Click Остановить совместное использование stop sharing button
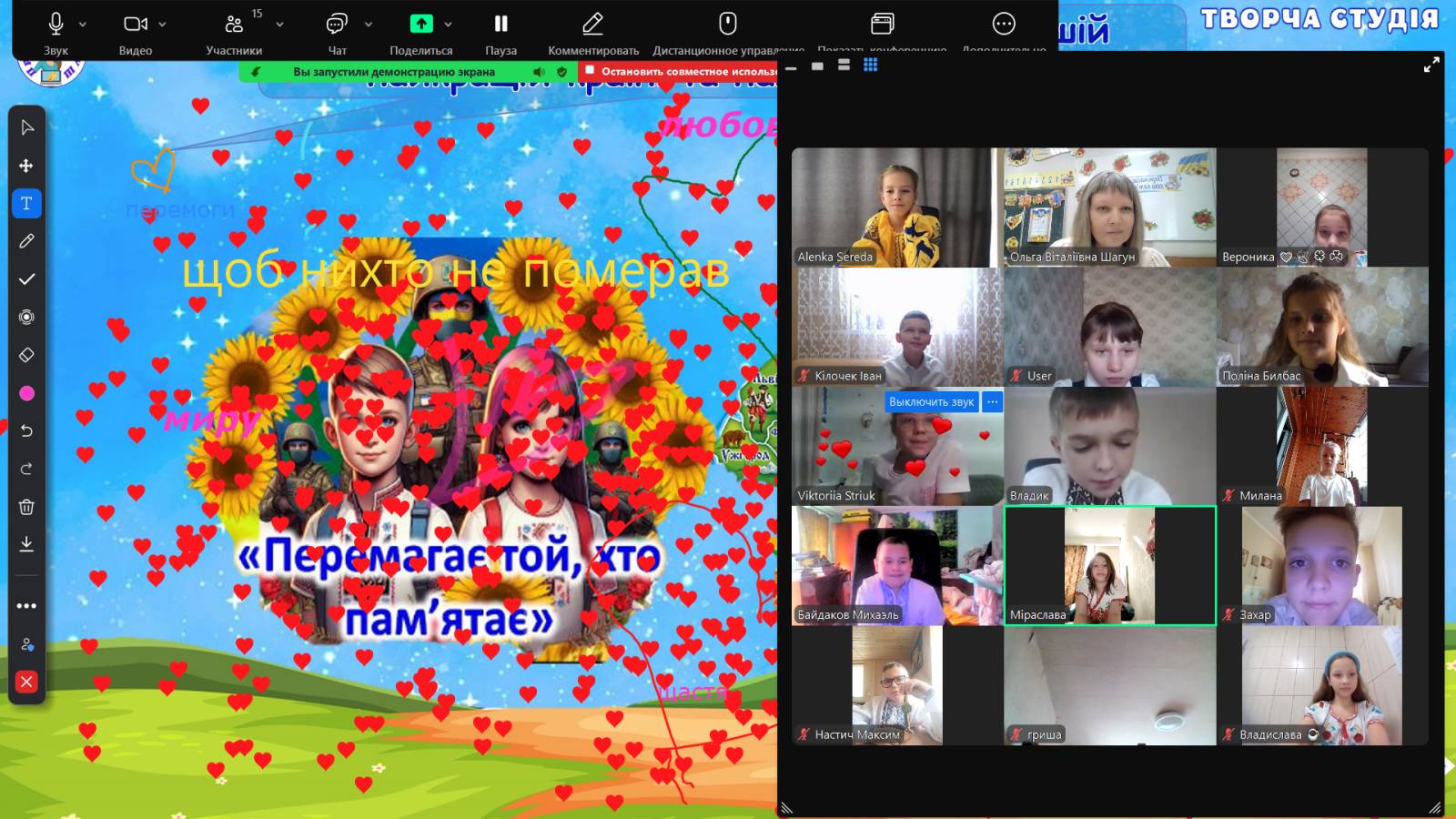Screen dimensions: 1456x819 680,71
